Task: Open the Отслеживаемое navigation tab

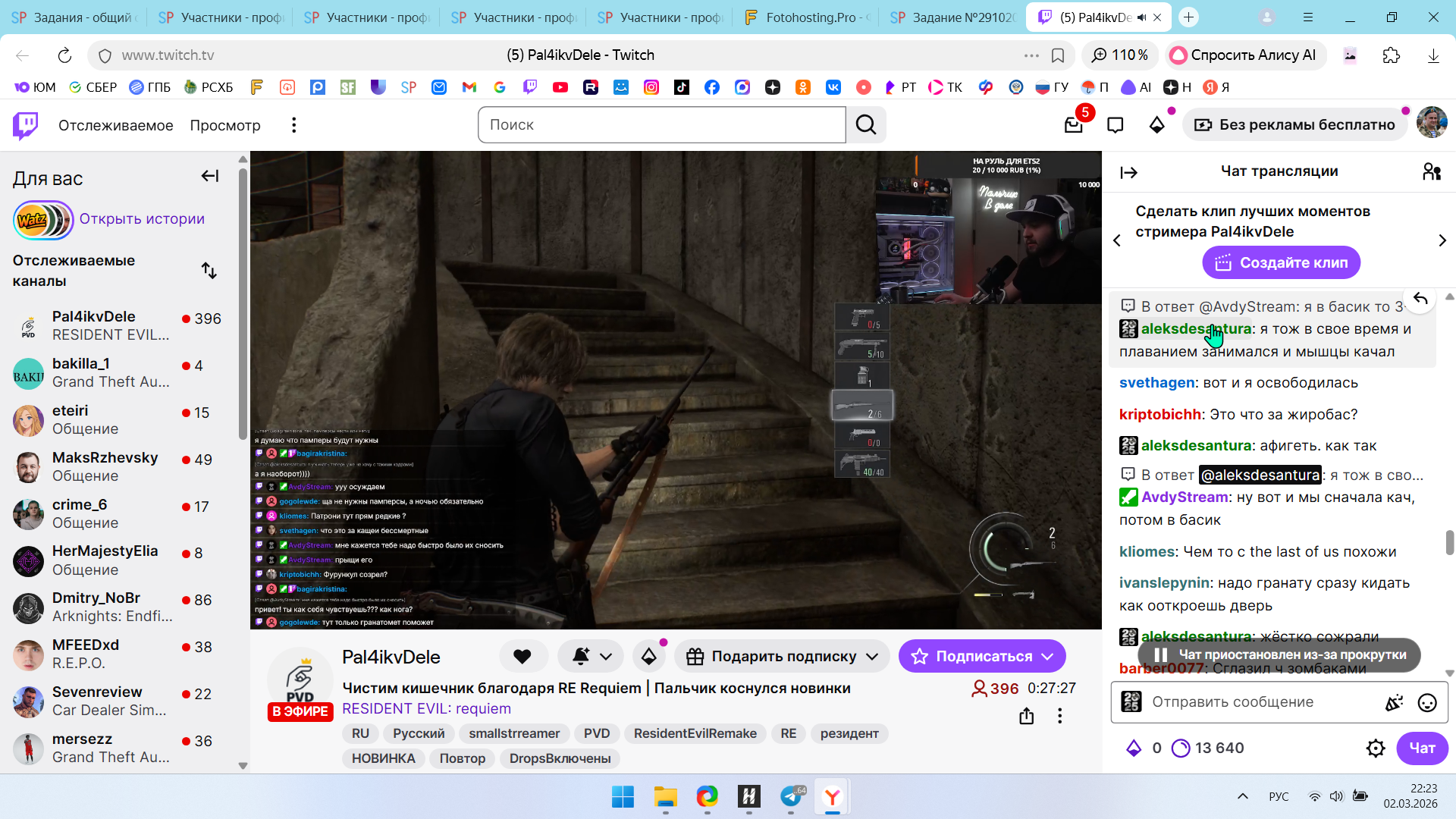Action: click(115, 125)
